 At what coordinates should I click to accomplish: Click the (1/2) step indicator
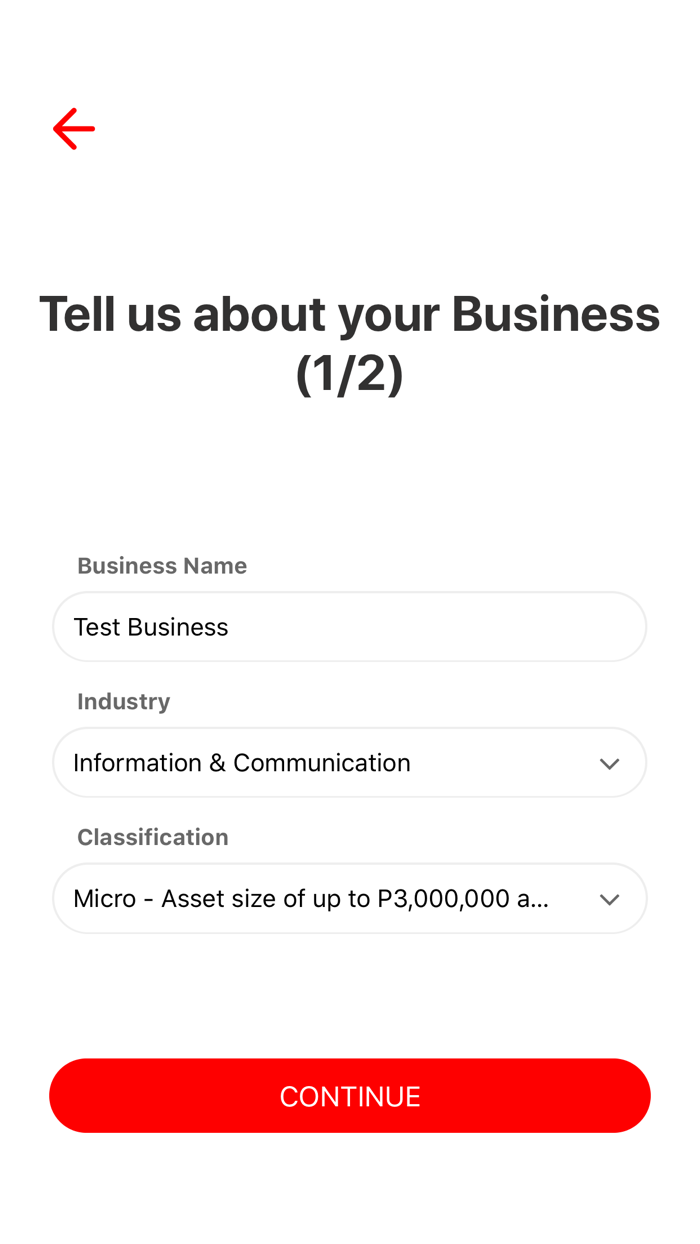[x=349, y=374]
